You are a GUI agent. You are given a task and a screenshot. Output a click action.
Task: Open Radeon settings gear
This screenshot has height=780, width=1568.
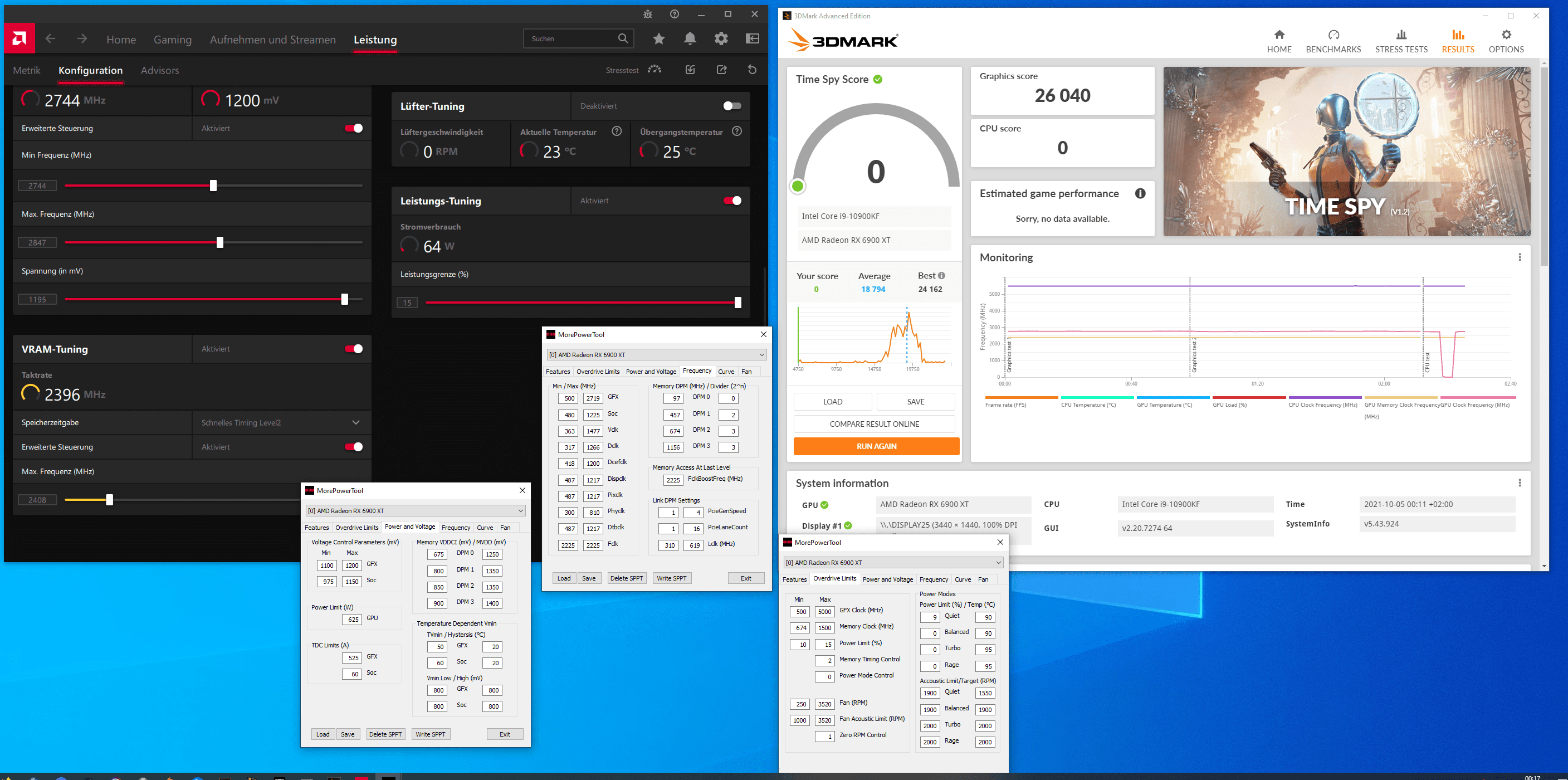tap(721, 39)
